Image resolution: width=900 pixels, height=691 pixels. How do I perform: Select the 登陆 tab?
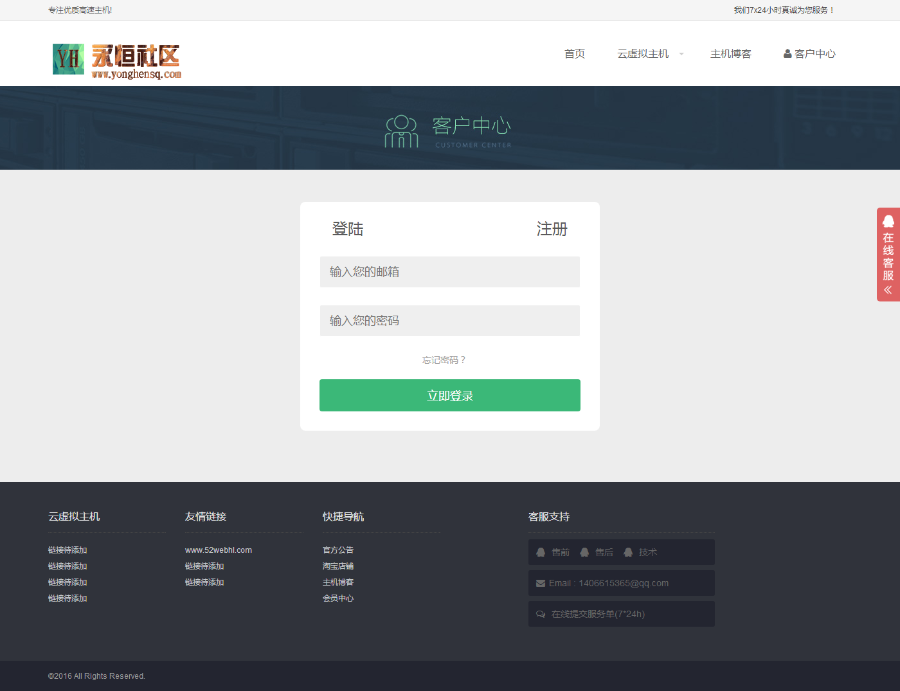(347, 229)
